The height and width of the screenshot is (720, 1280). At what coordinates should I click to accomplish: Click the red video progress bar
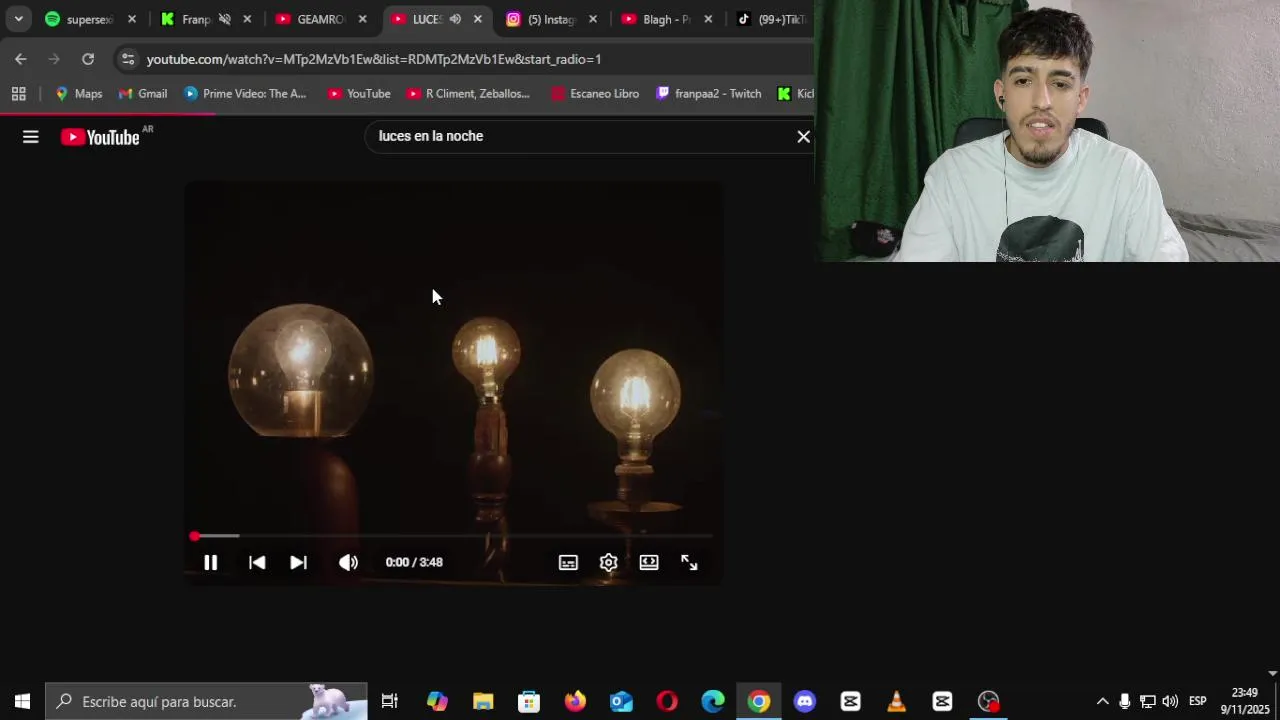coord(452,536)
